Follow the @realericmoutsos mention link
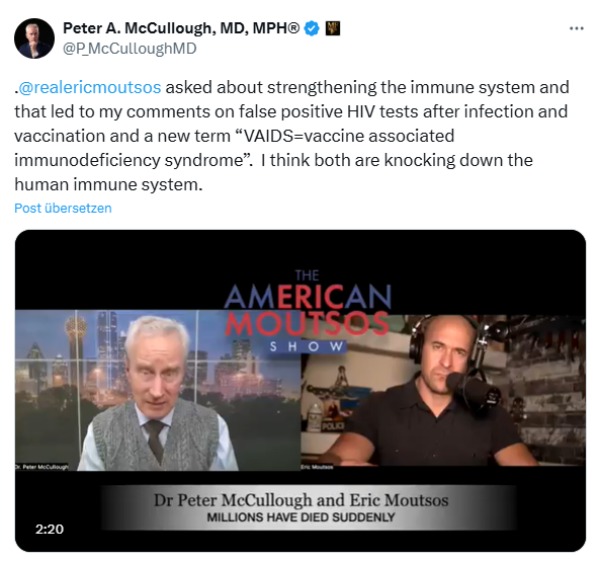 90,87
